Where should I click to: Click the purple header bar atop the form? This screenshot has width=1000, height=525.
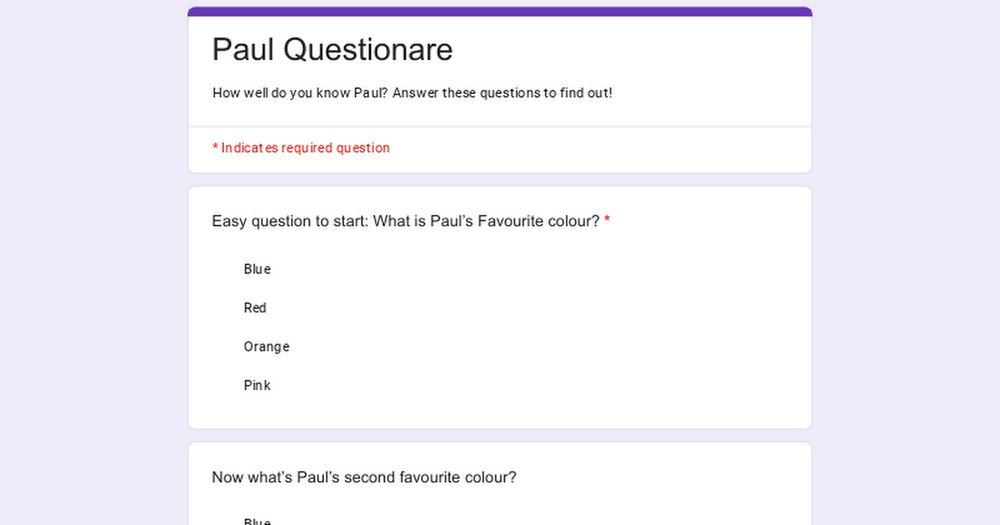click(499, 11)
